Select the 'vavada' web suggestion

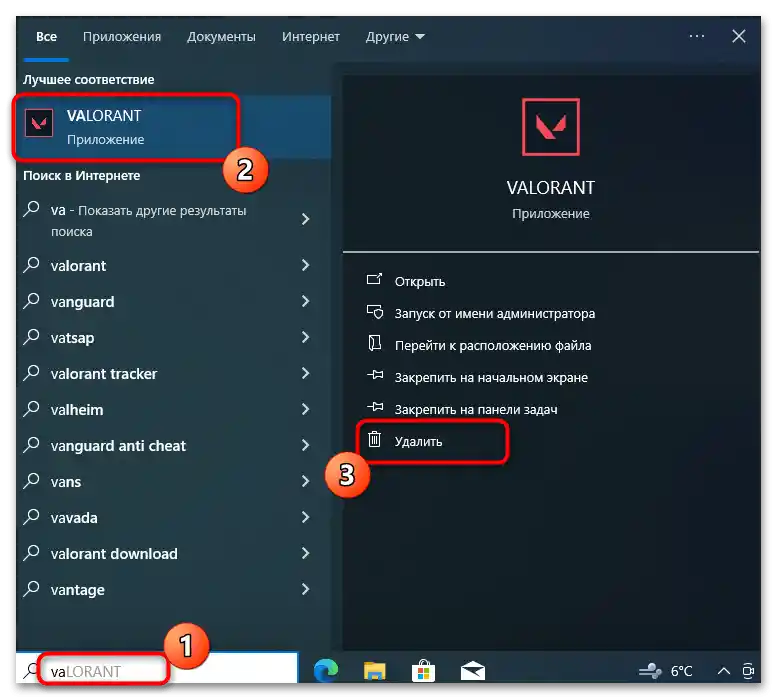coord(74,518)
